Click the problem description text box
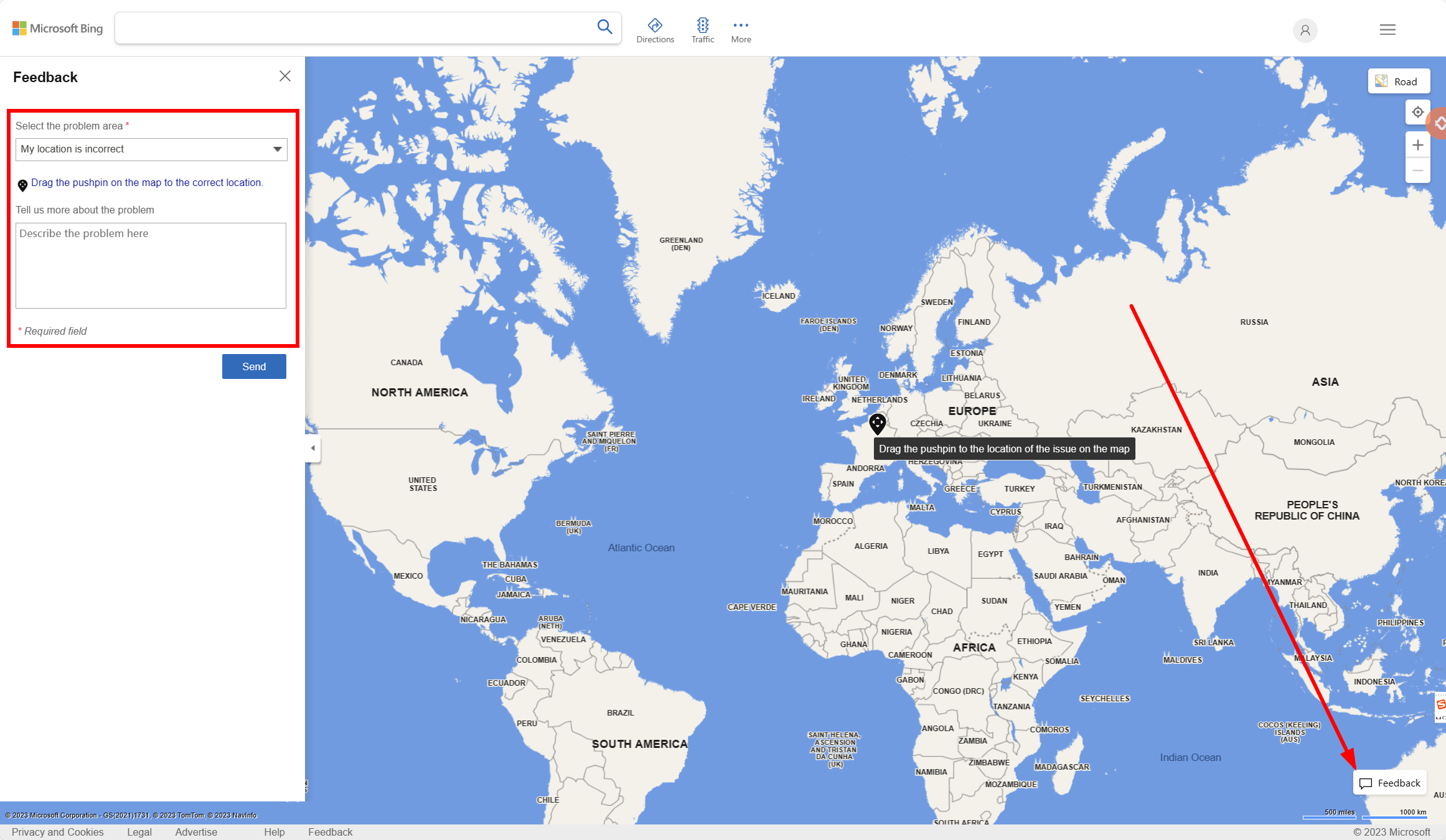The height and width of the screenshot is (840, 1446). [x=151, y=266]
